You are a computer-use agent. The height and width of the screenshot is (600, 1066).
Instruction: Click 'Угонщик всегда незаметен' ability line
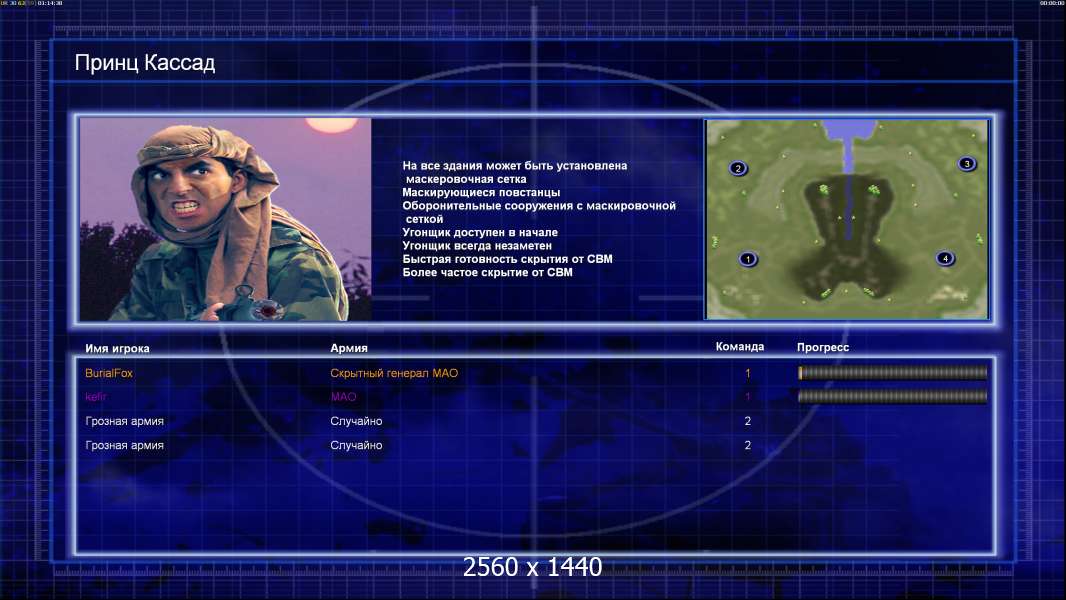[x=477, y=245]
